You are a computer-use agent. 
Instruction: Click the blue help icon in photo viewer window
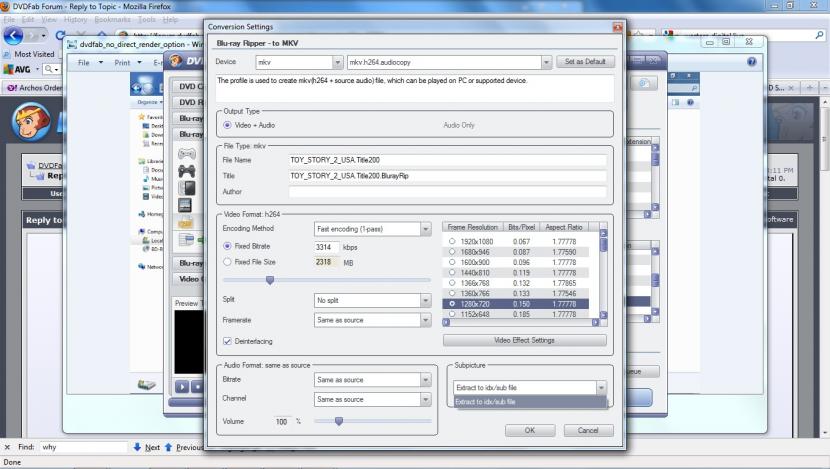751,62
